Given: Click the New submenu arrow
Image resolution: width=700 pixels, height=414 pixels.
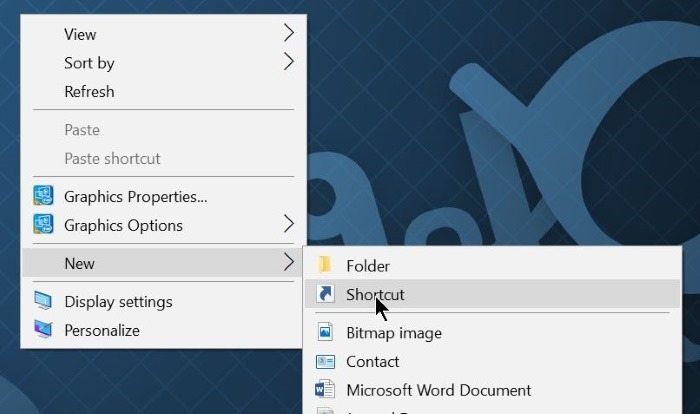Looking at the screenshot, I should coord(289,263).
